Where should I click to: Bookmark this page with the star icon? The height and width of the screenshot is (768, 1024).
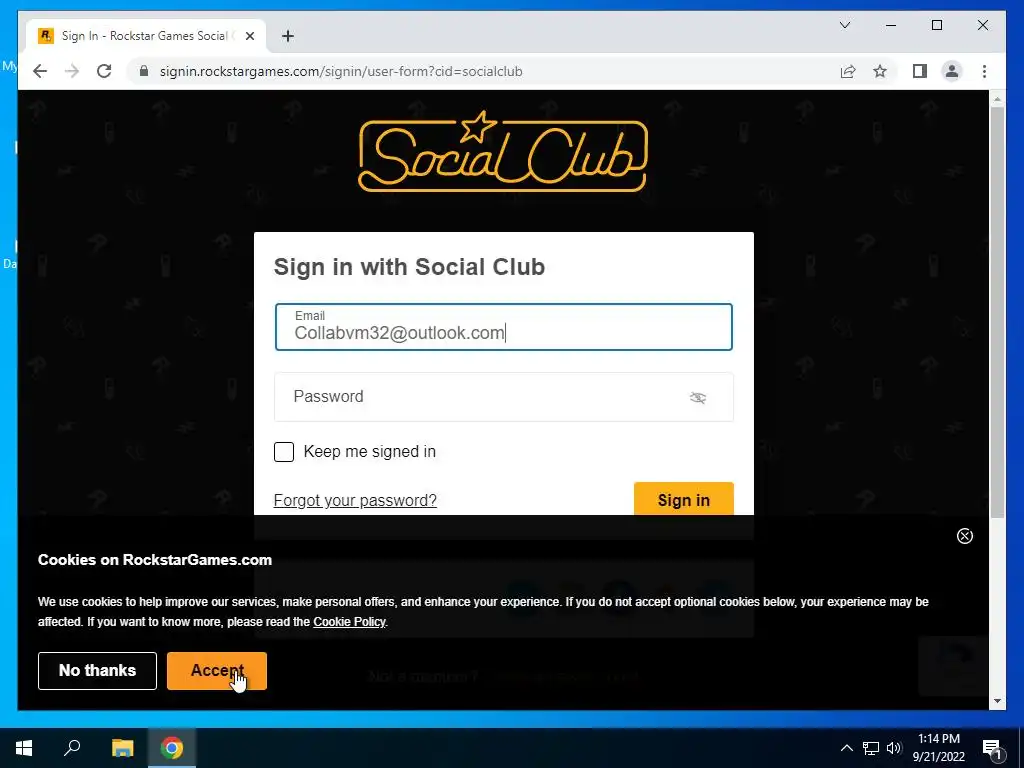coord(880,71)
